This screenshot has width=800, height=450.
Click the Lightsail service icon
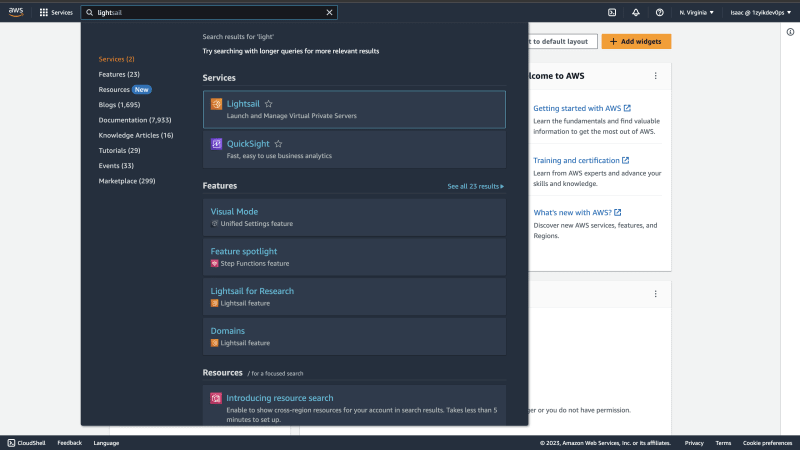pyautogui.click(x=216, y=104)
